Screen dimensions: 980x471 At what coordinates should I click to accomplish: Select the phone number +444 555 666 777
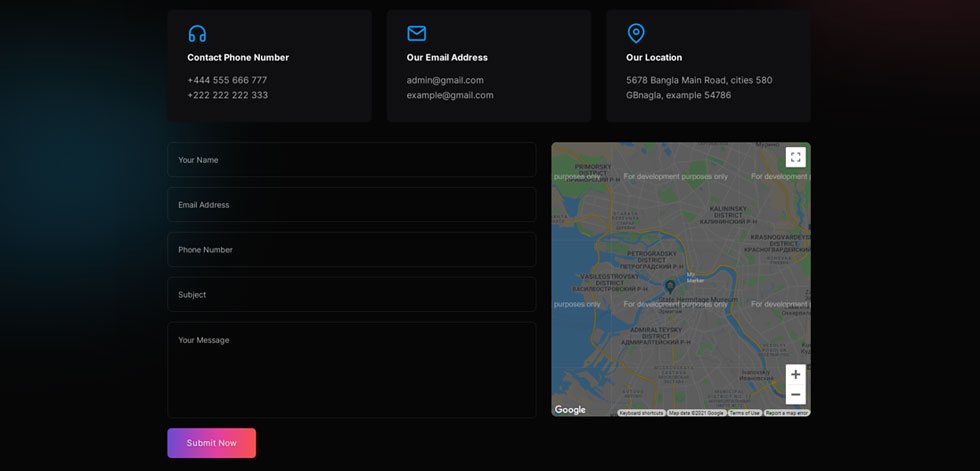coord(228,80)
